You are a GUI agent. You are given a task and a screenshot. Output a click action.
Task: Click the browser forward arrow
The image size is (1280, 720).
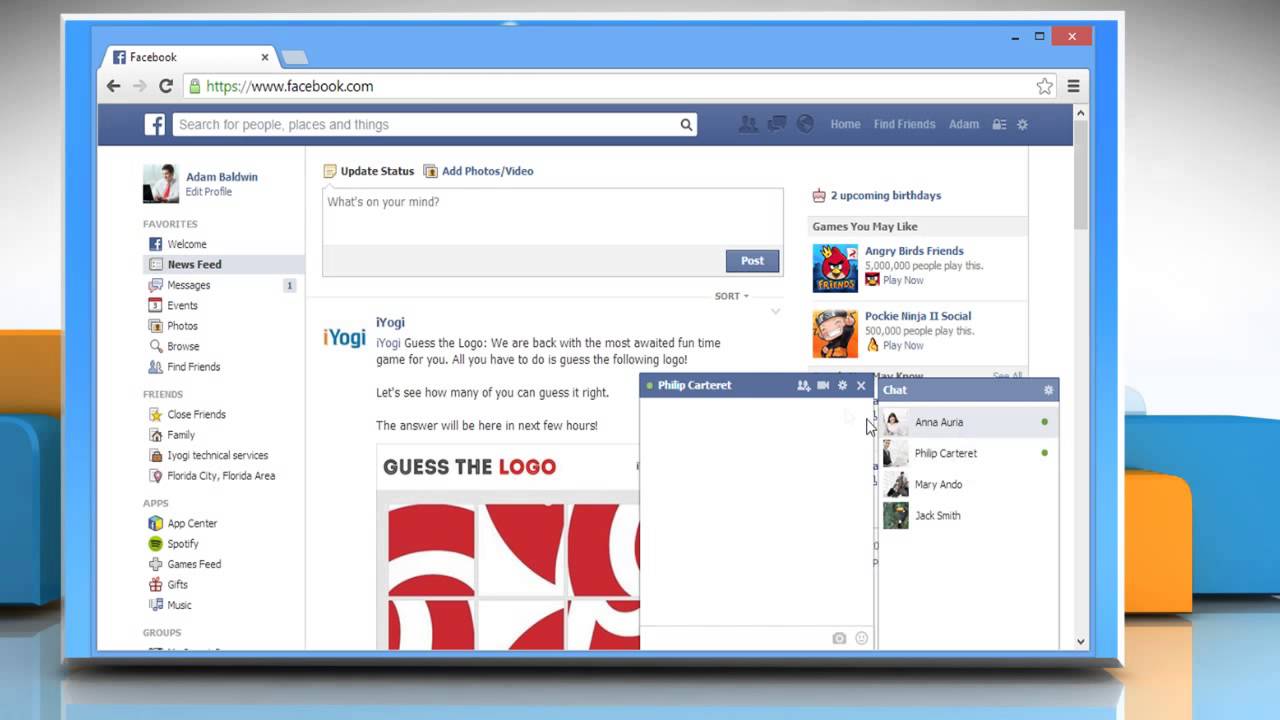tap(140, 86)
